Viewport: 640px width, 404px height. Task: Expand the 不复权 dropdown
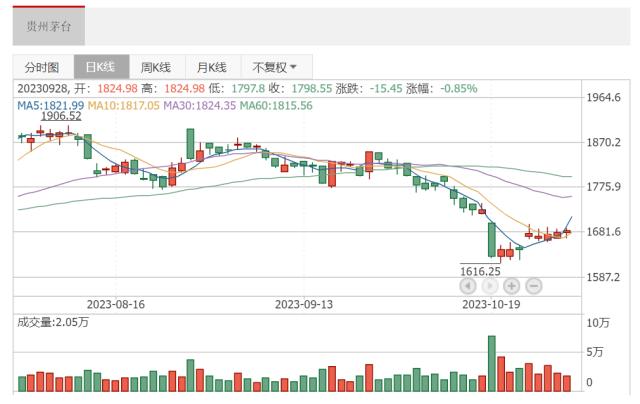(275, 67)
